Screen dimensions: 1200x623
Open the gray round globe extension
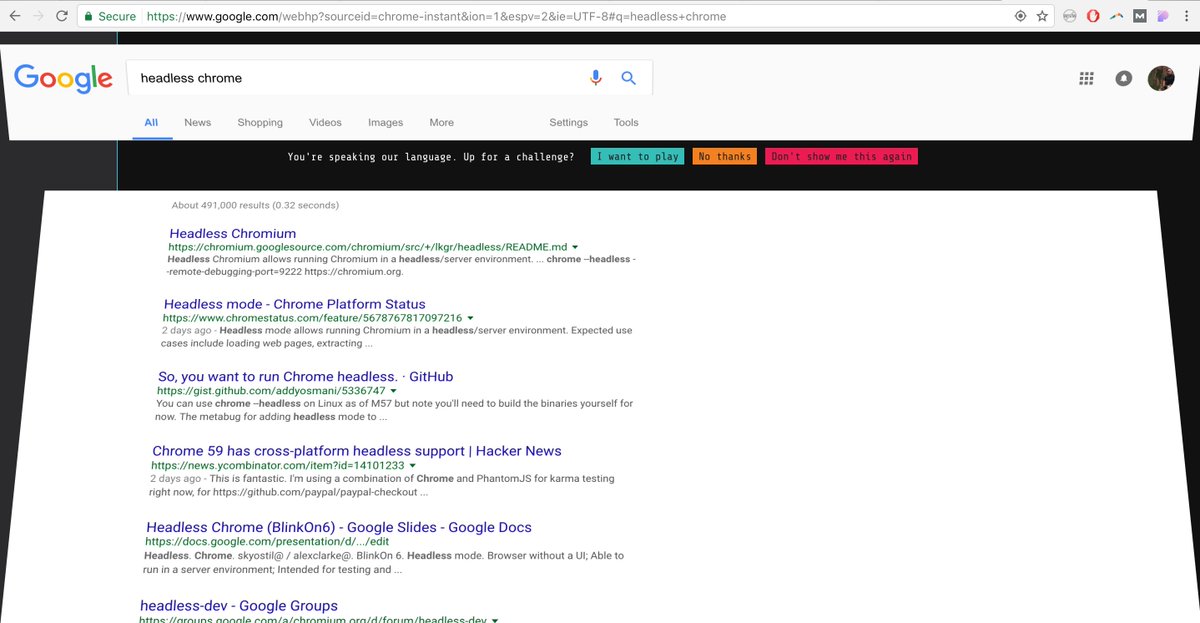point(1070,16)
